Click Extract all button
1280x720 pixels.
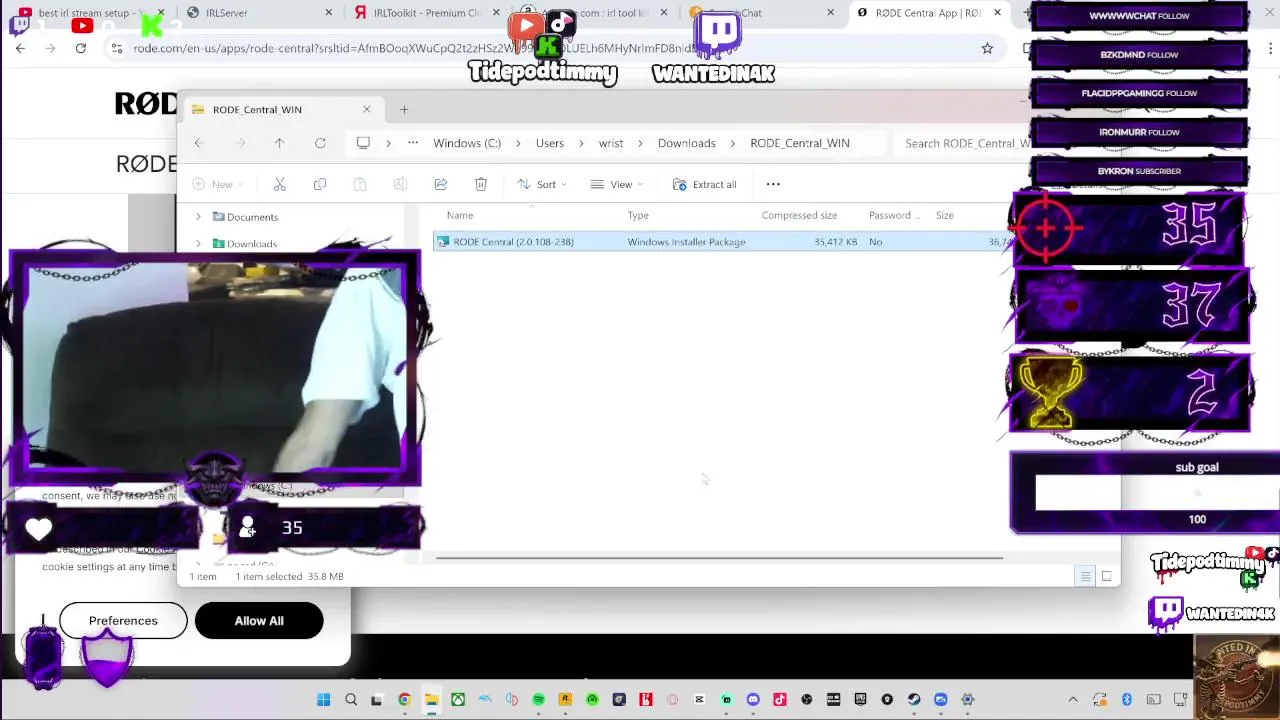tap(705, 184)
